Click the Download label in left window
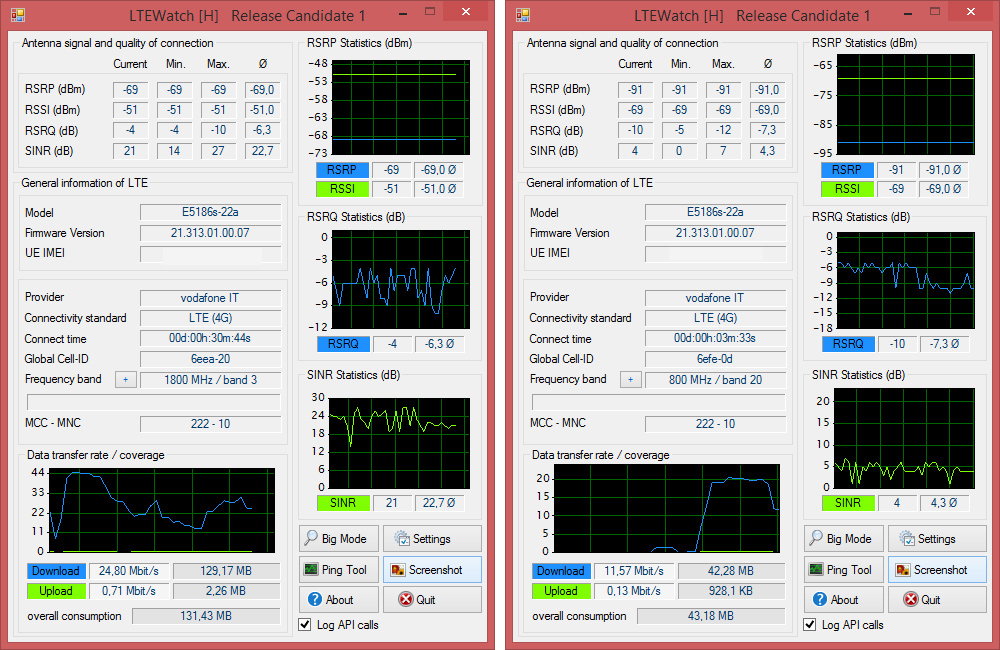 pos(56,571)
